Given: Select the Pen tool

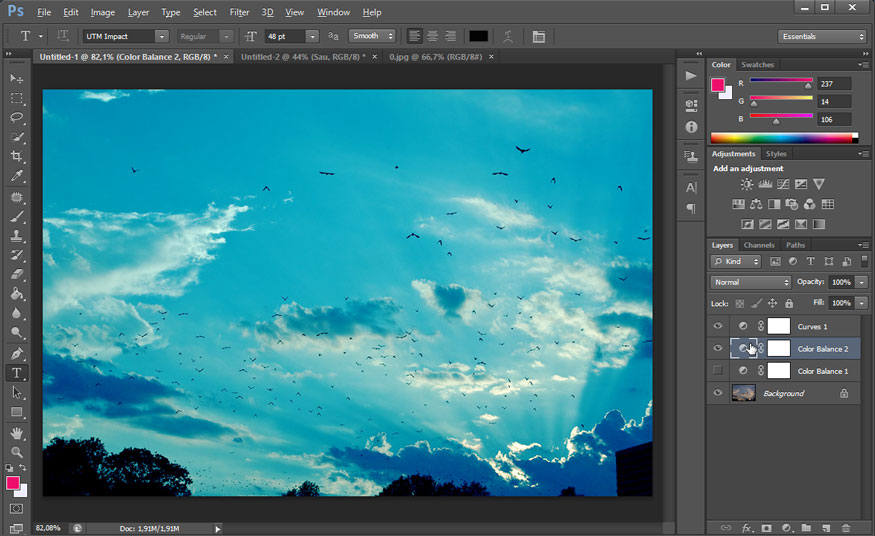Looking at the screenshot, I should click(17, 353).
